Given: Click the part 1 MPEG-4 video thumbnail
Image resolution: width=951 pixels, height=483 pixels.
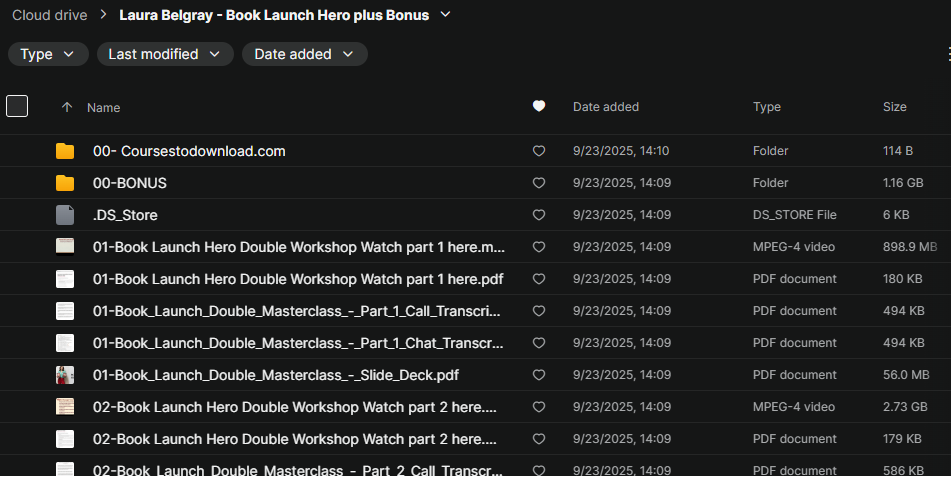Looking at the screenshot, I should (65, 247).
